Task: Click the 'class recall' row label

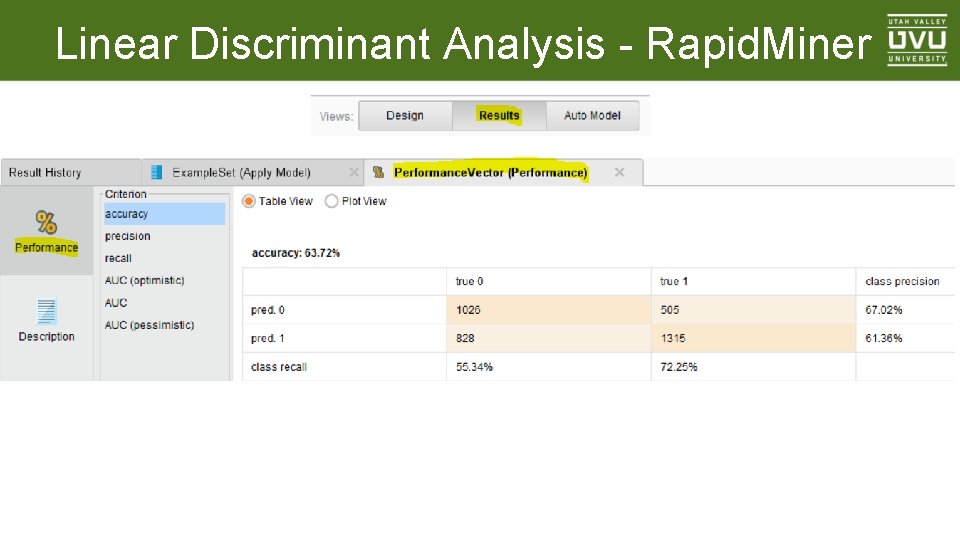Action: tap(344, 367)
